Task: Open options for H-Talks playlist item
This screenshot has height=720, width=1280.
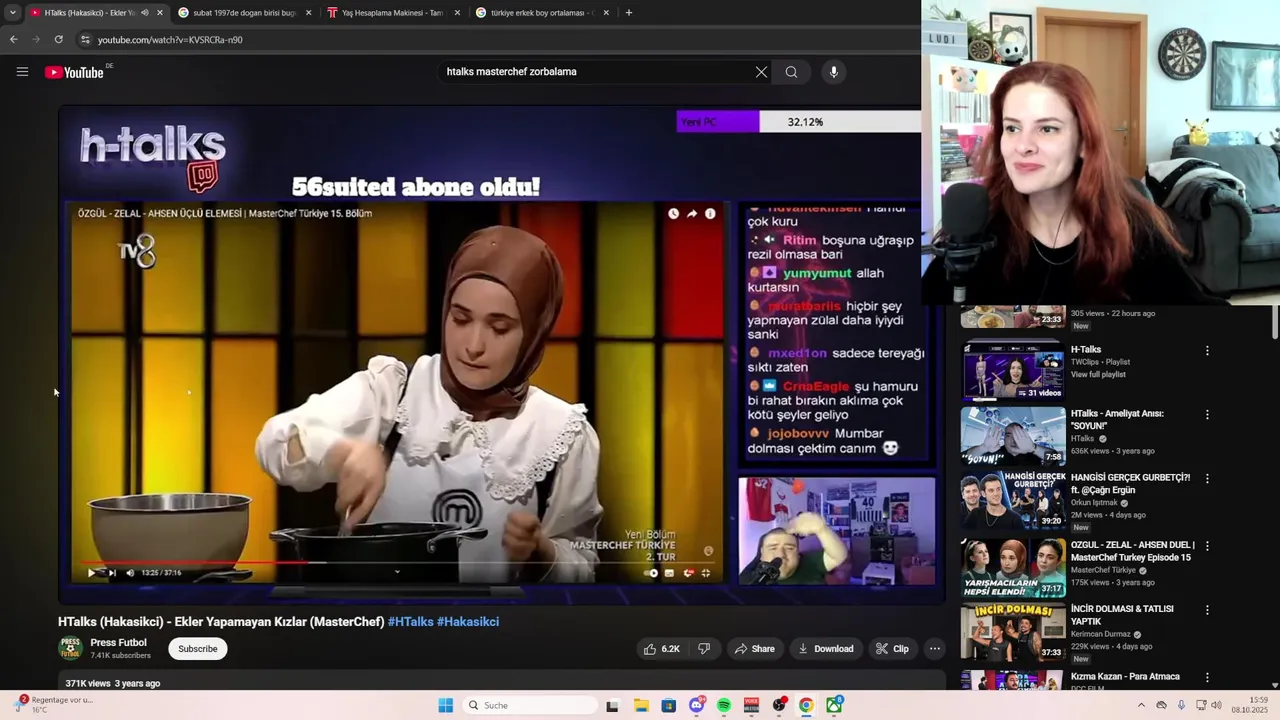Action: pyautogui.click(x=1207, y=351)
